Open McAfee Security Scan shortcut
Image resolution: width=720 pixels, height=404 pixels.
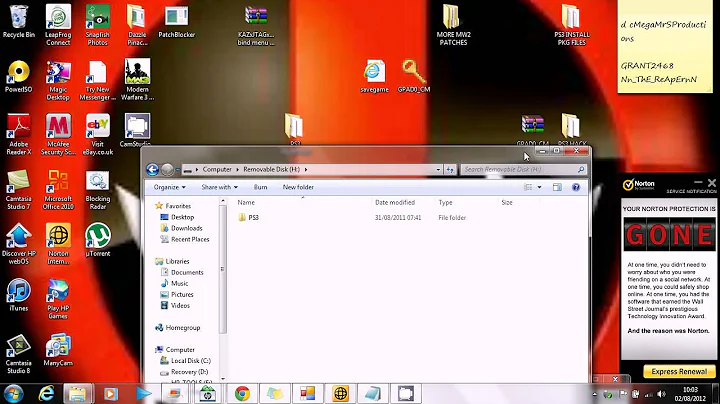[x=58, y=134]
